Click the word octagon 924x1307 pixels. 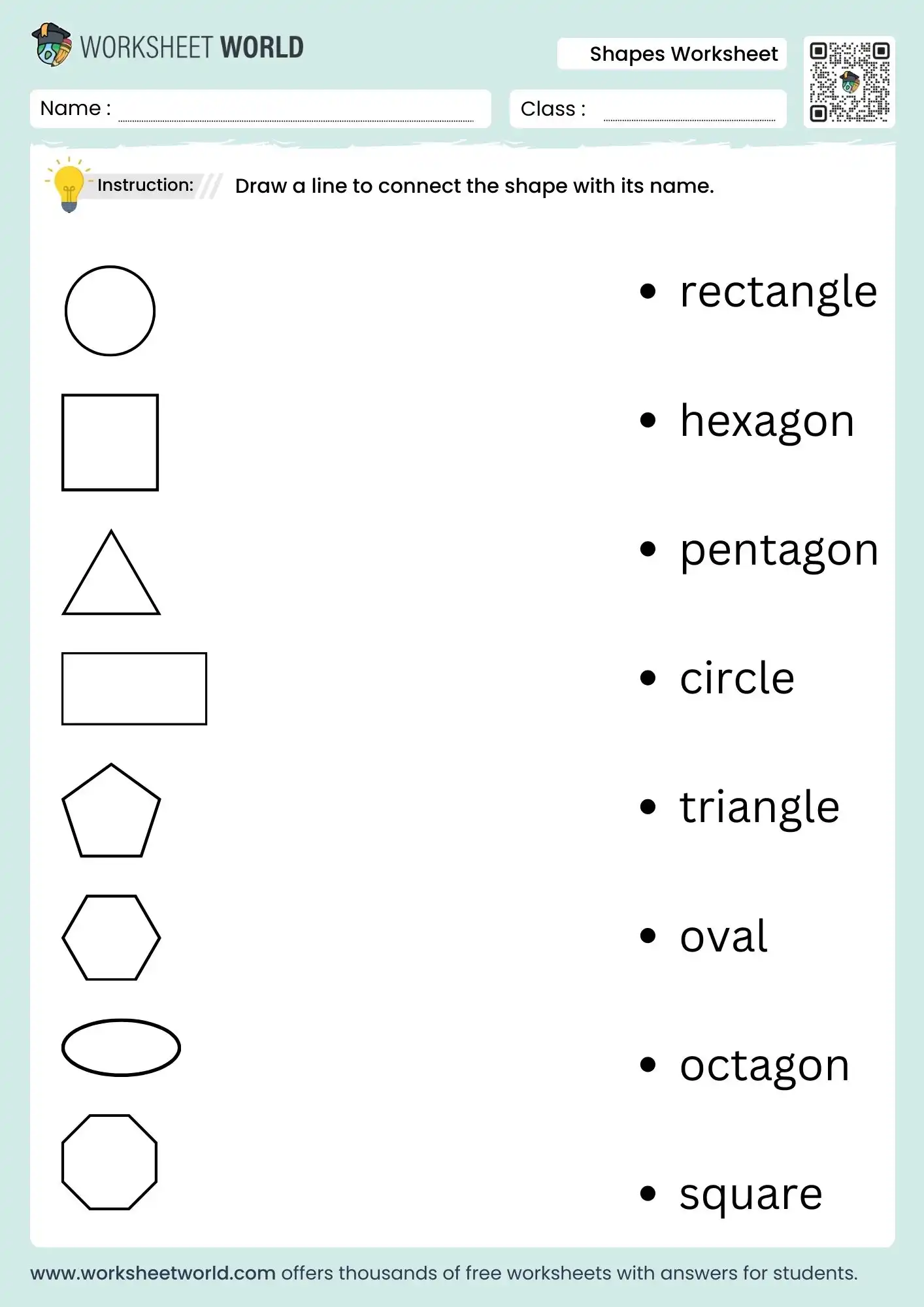click(x=765, y=1067)
